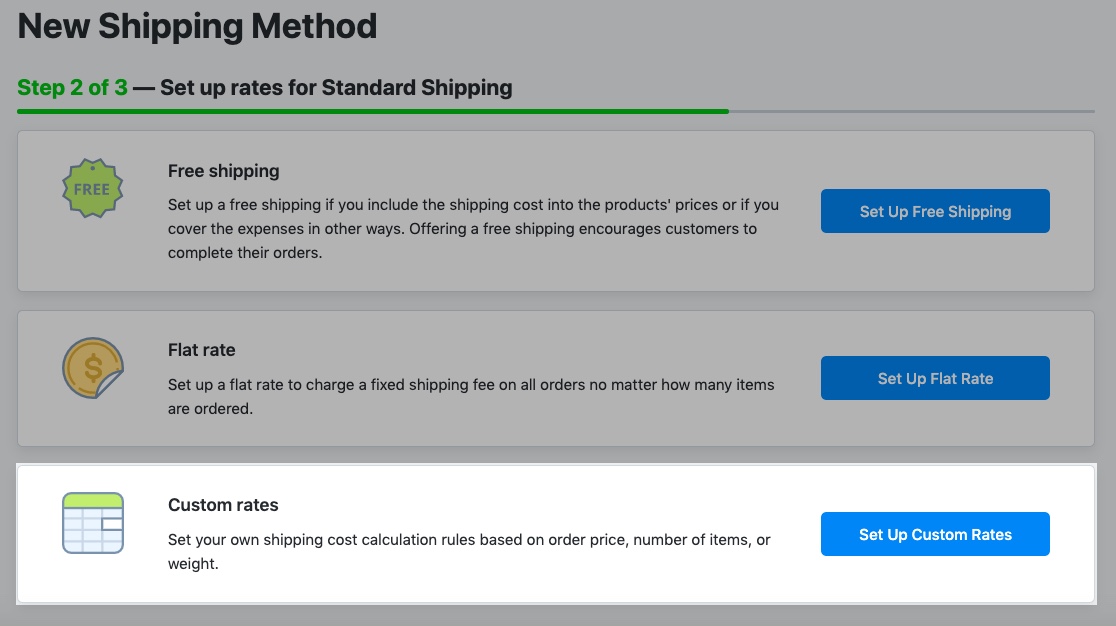
Task: Choose Set Up Custom Rates
Action: tap(935, 534)
